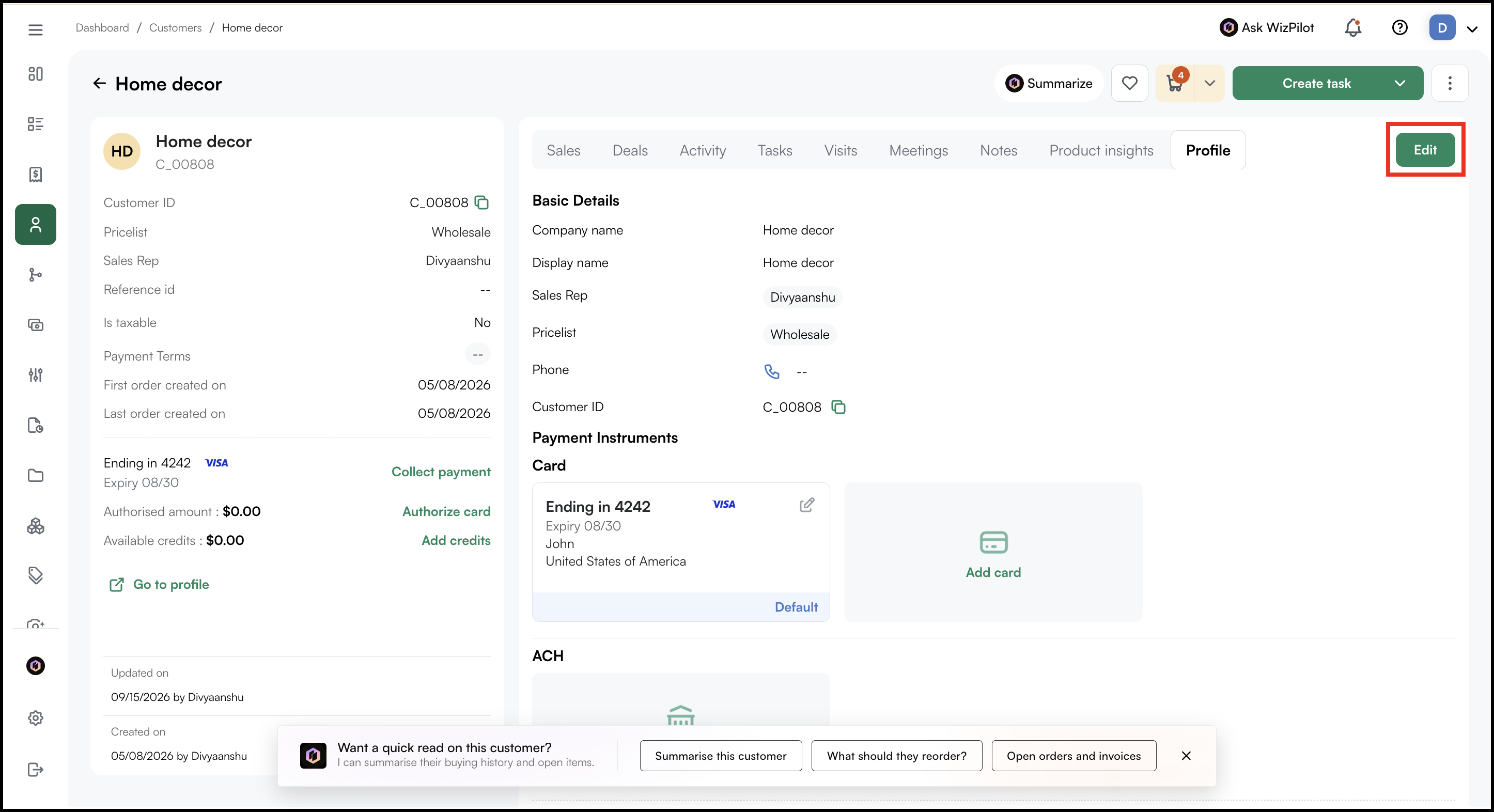
Task: Click Authorize card link
Action: [446, 511]
